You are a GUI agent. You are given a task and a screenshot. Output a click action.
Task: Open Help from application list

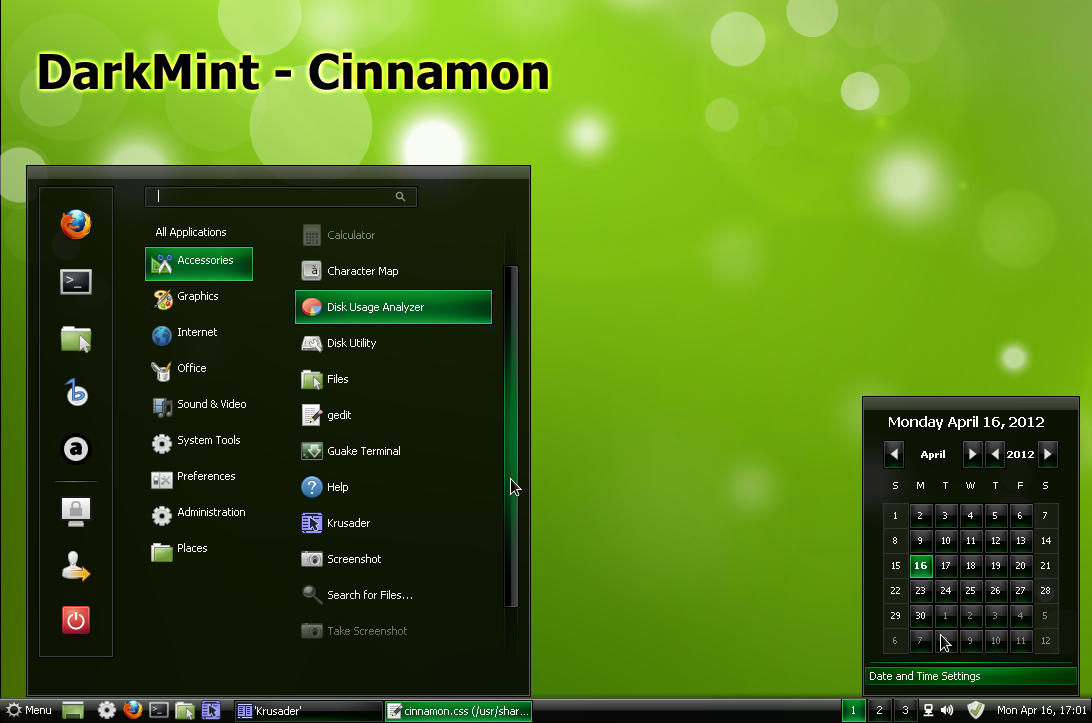(393, 487)
